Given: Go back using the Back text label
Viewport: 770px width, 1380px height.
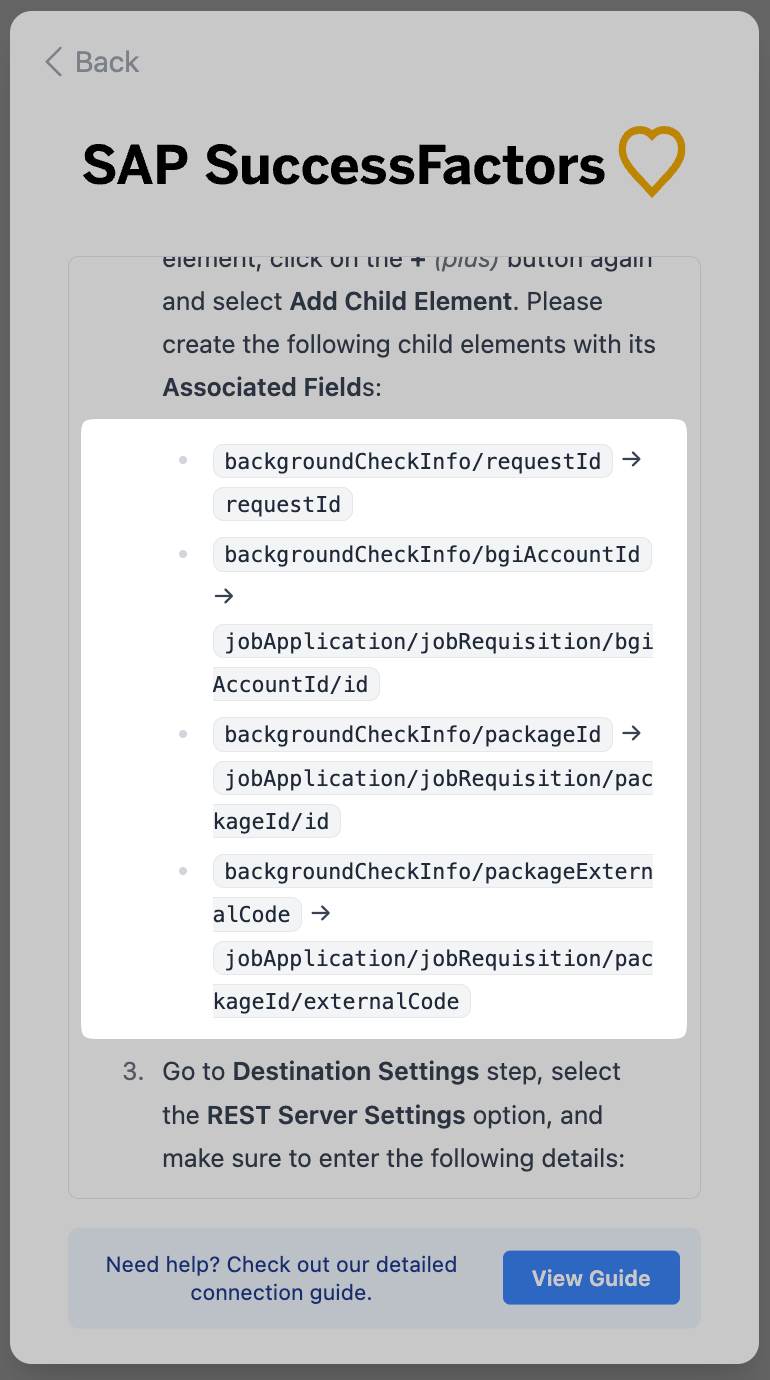Looking at the screenshot, I should (x=107, y=62).
